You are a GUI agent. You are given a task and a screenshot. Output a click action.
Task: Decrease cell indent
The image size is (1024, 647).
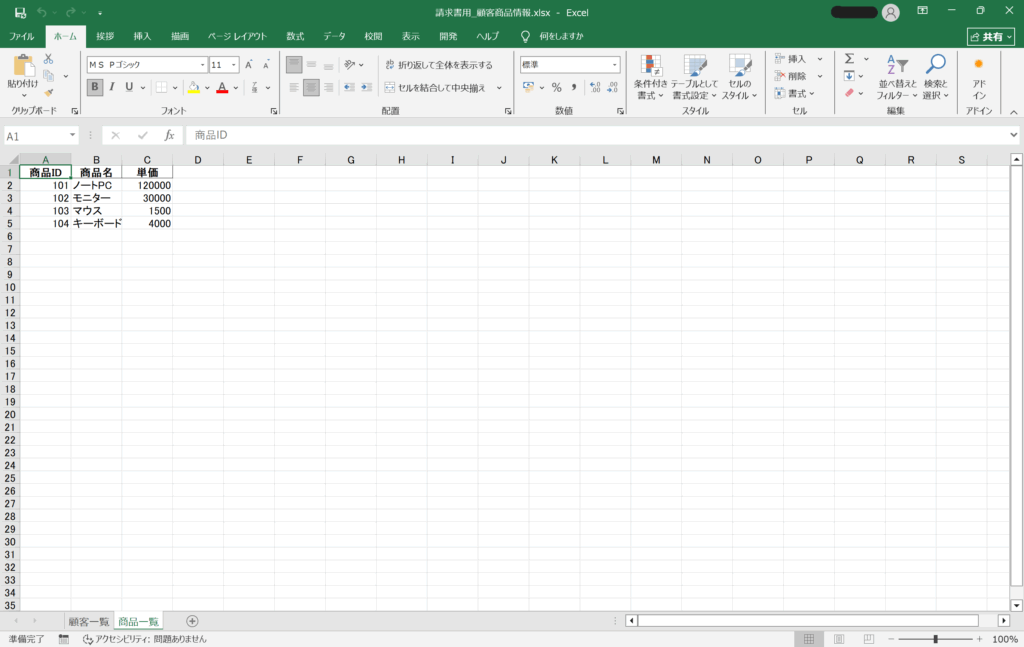click(349, 87)
